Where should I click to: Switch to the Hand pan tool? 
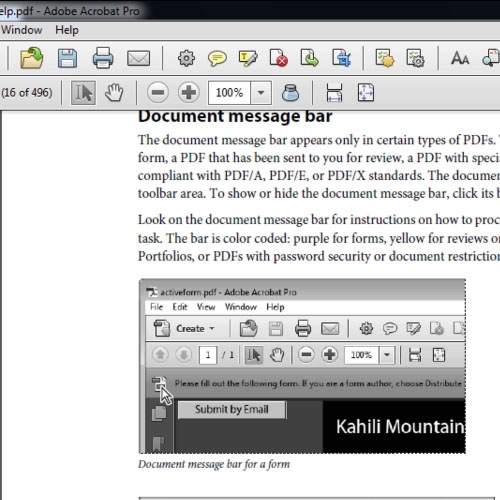(x=114, y=92)
